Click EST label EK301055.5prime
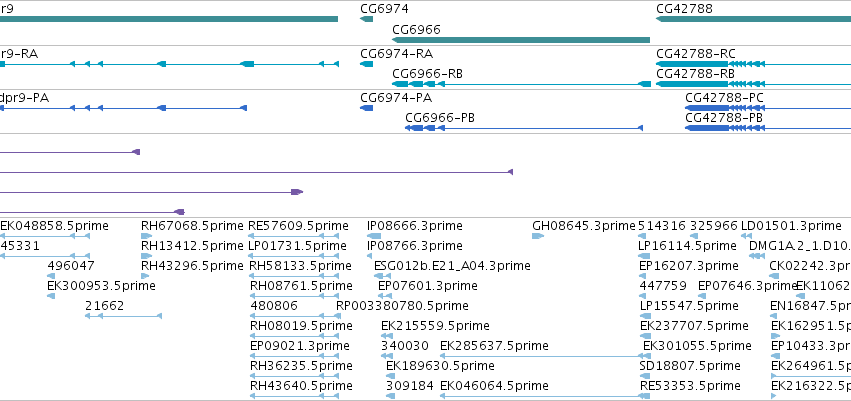851x401 pixels. (697, 346)
